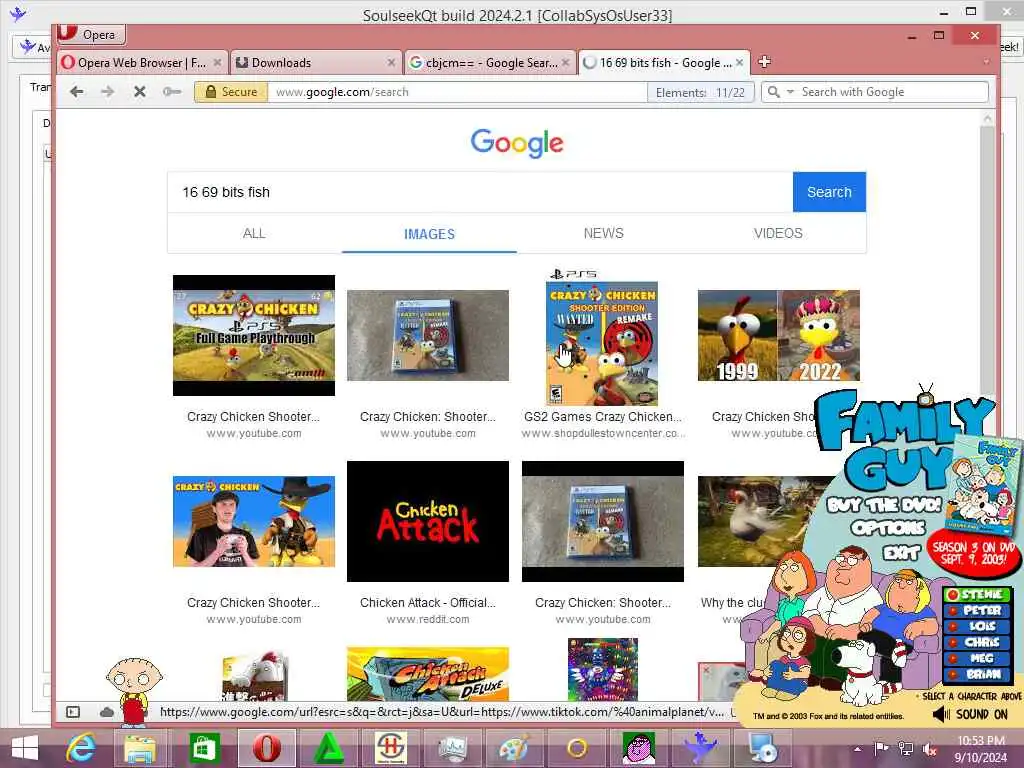Launch Internet Explorer from taskbar
Screen dimensions: 1024x768
(81, 748)
